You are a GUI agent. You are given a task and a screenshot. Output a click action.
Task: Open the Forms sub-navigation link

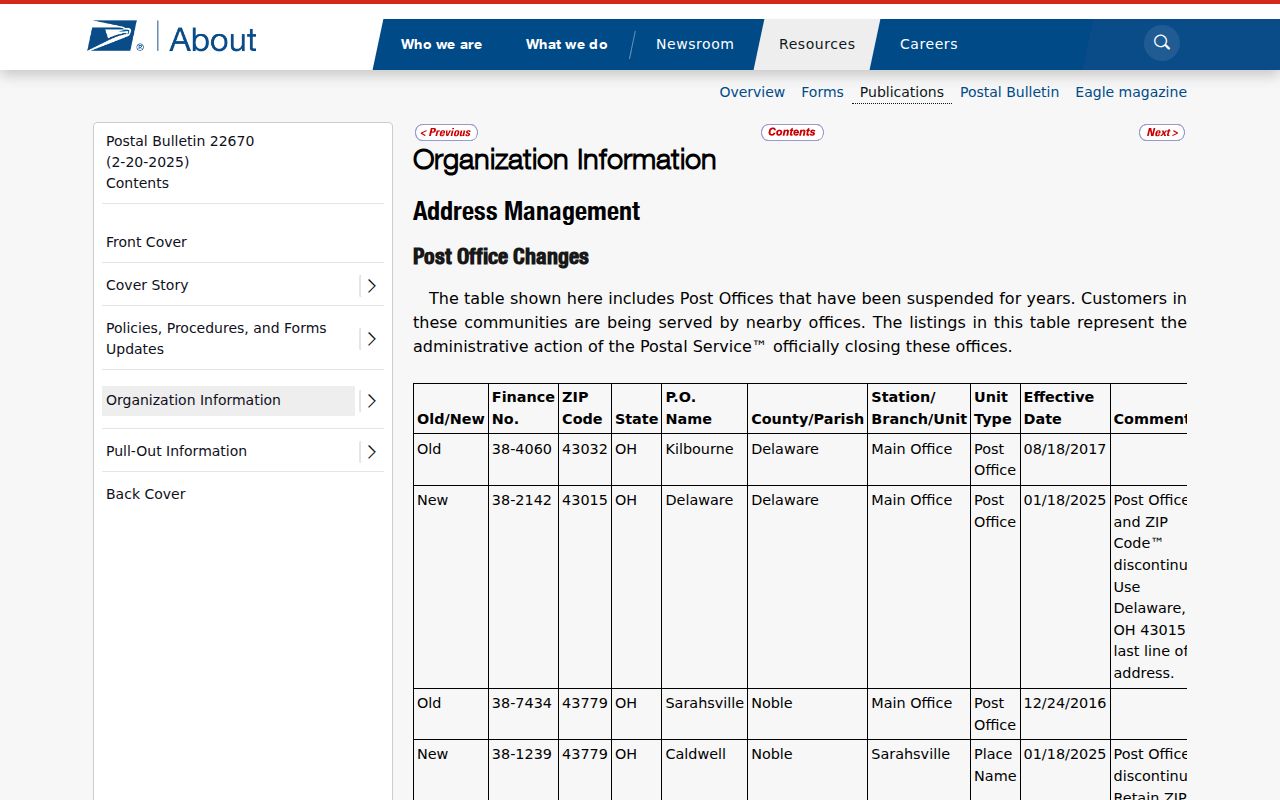click(x=822, y=92)
